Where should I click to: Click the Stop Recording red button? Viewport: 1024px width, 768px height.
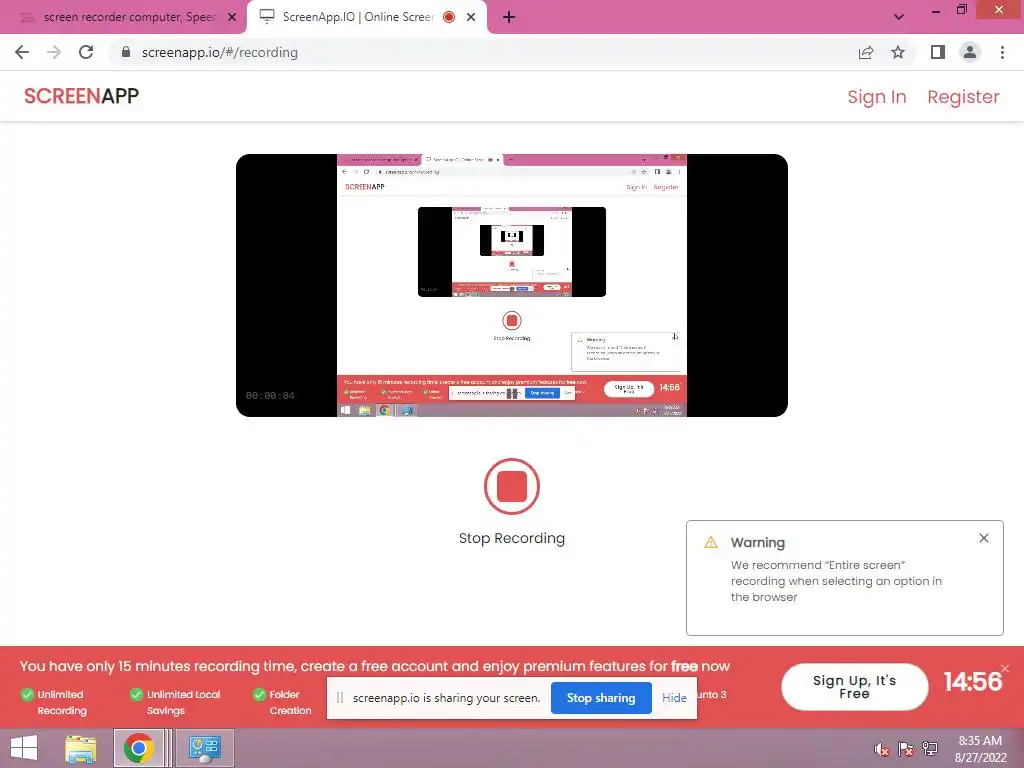pos(511,487)
